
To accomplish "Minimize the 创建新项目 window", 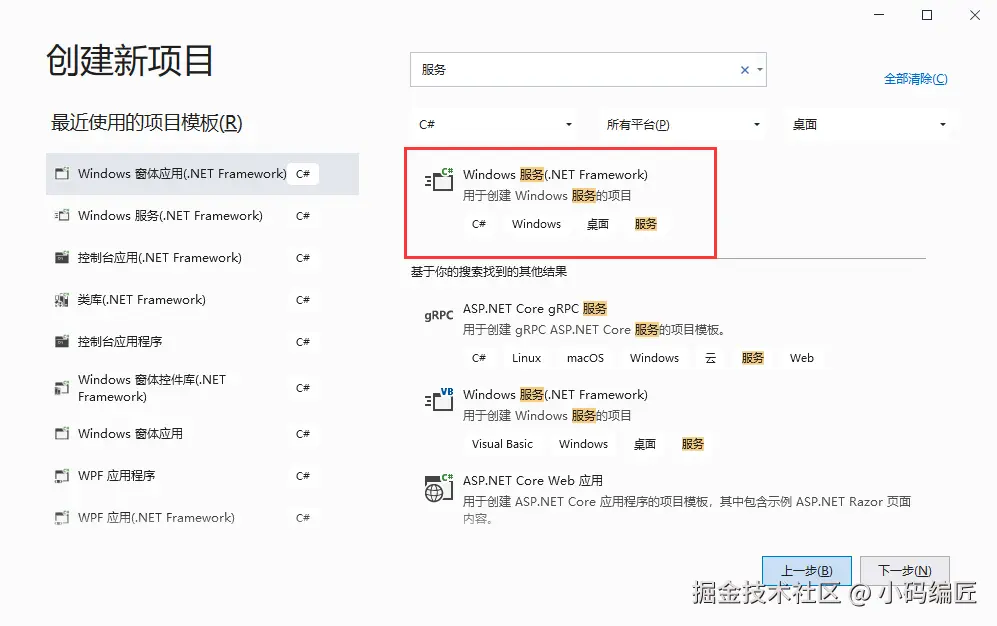I will click(x=879, y=15).
